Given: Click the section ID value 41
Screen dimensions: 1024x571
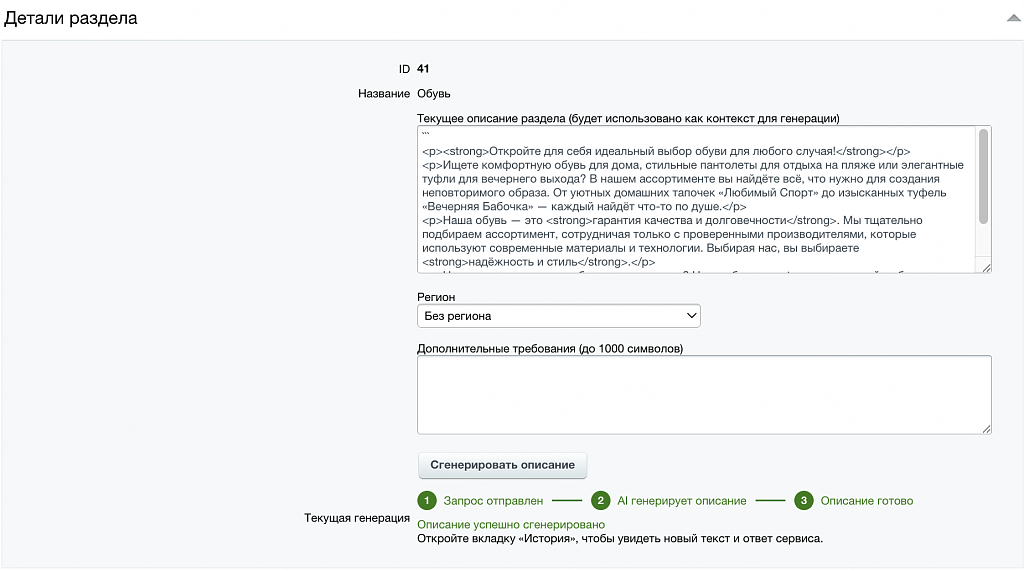Looking at the screenshot, I should (x=423, y=69).
